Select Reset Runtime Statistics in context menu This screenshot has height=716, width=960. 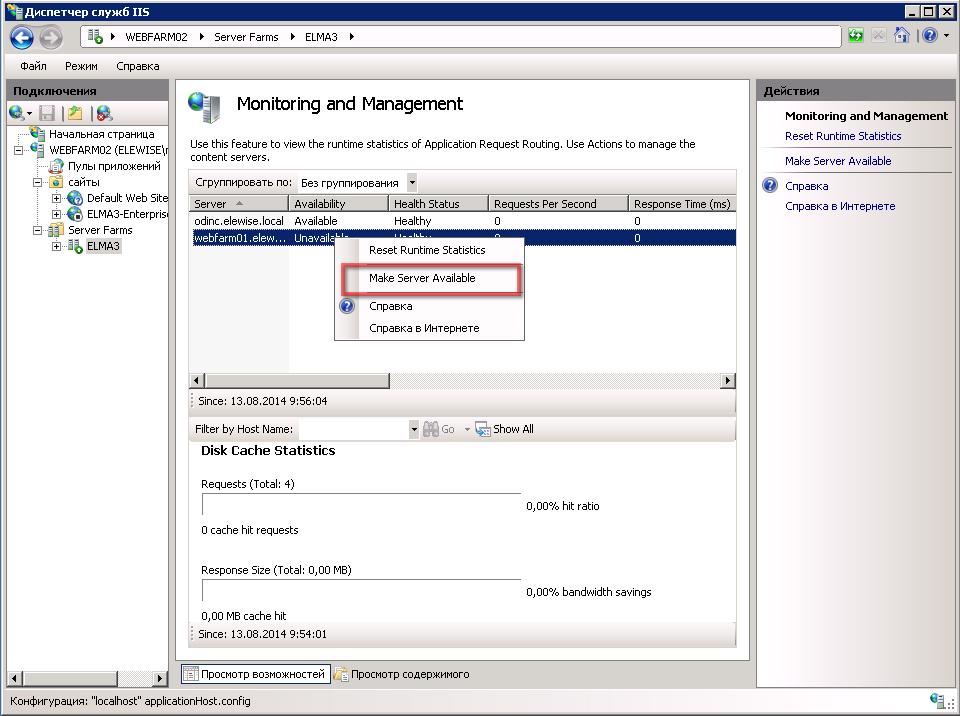point(427,250)
